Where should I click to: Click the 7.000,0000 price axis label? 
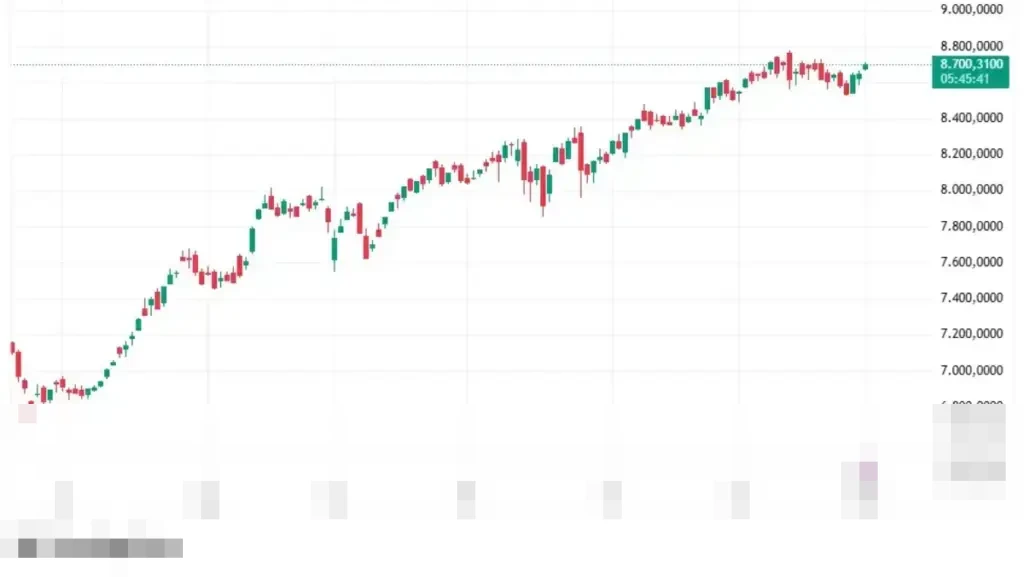point(972,370)
